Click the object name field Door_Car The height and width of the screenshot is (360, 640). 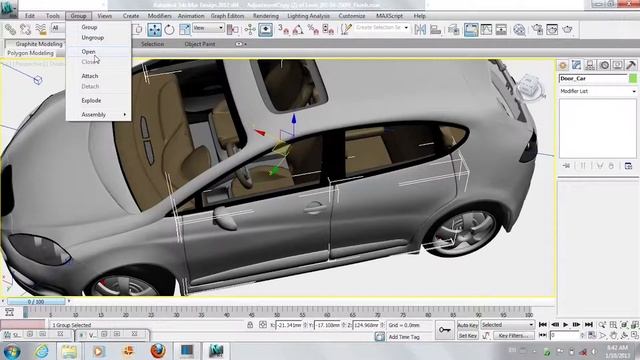[593, 78]
